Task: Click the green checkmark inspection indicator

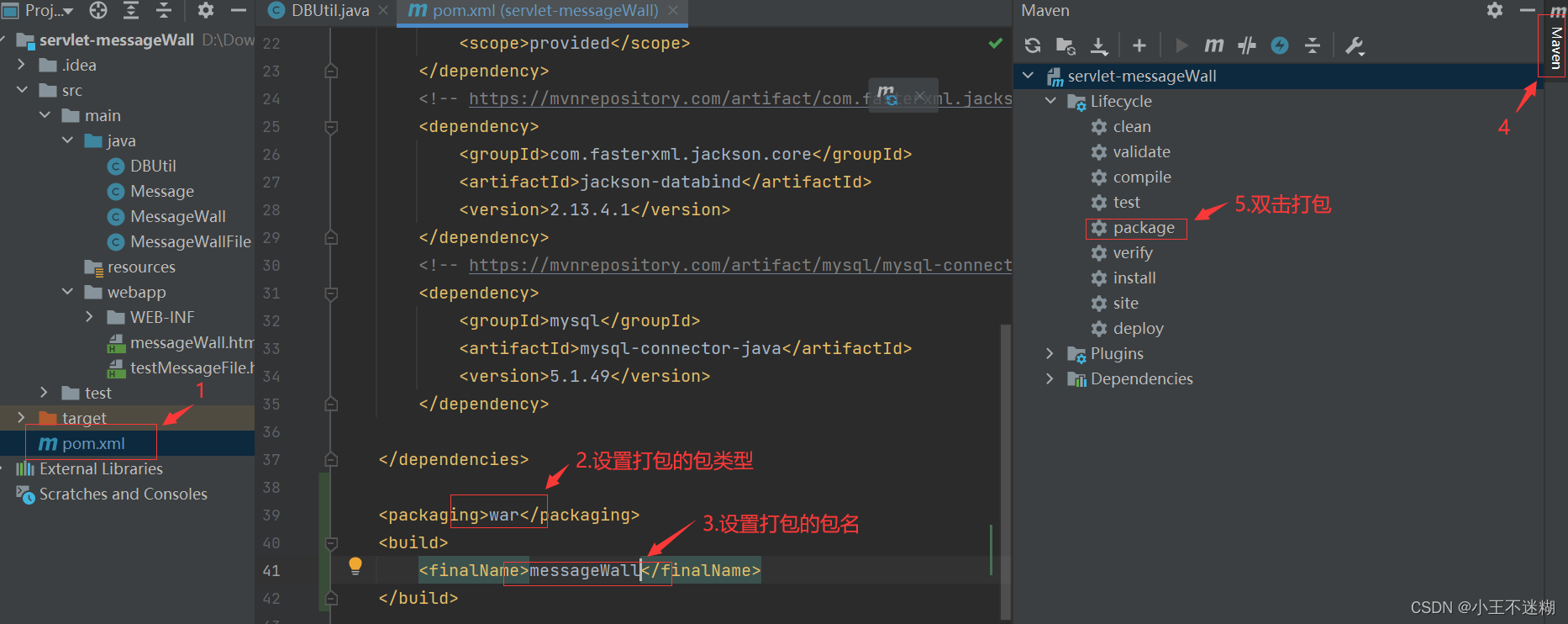Action: tap(996, 43)
